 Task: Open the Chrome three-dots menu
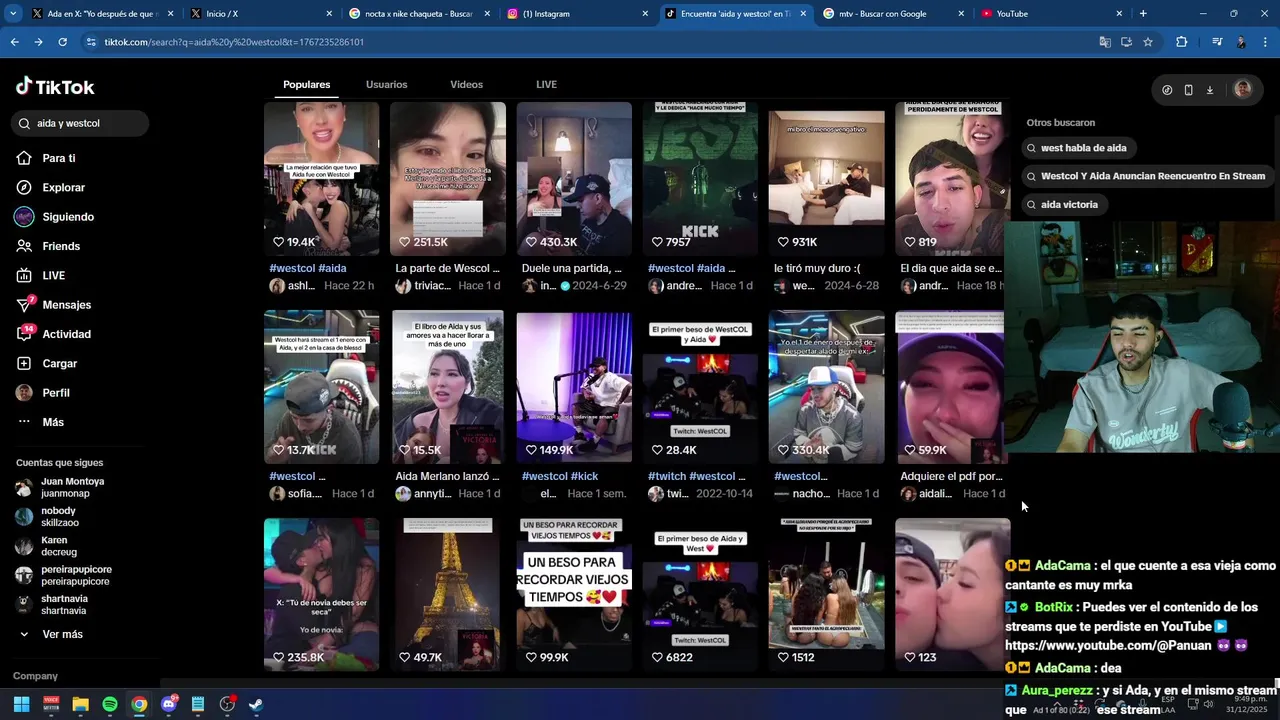(x=1265, y=42)
